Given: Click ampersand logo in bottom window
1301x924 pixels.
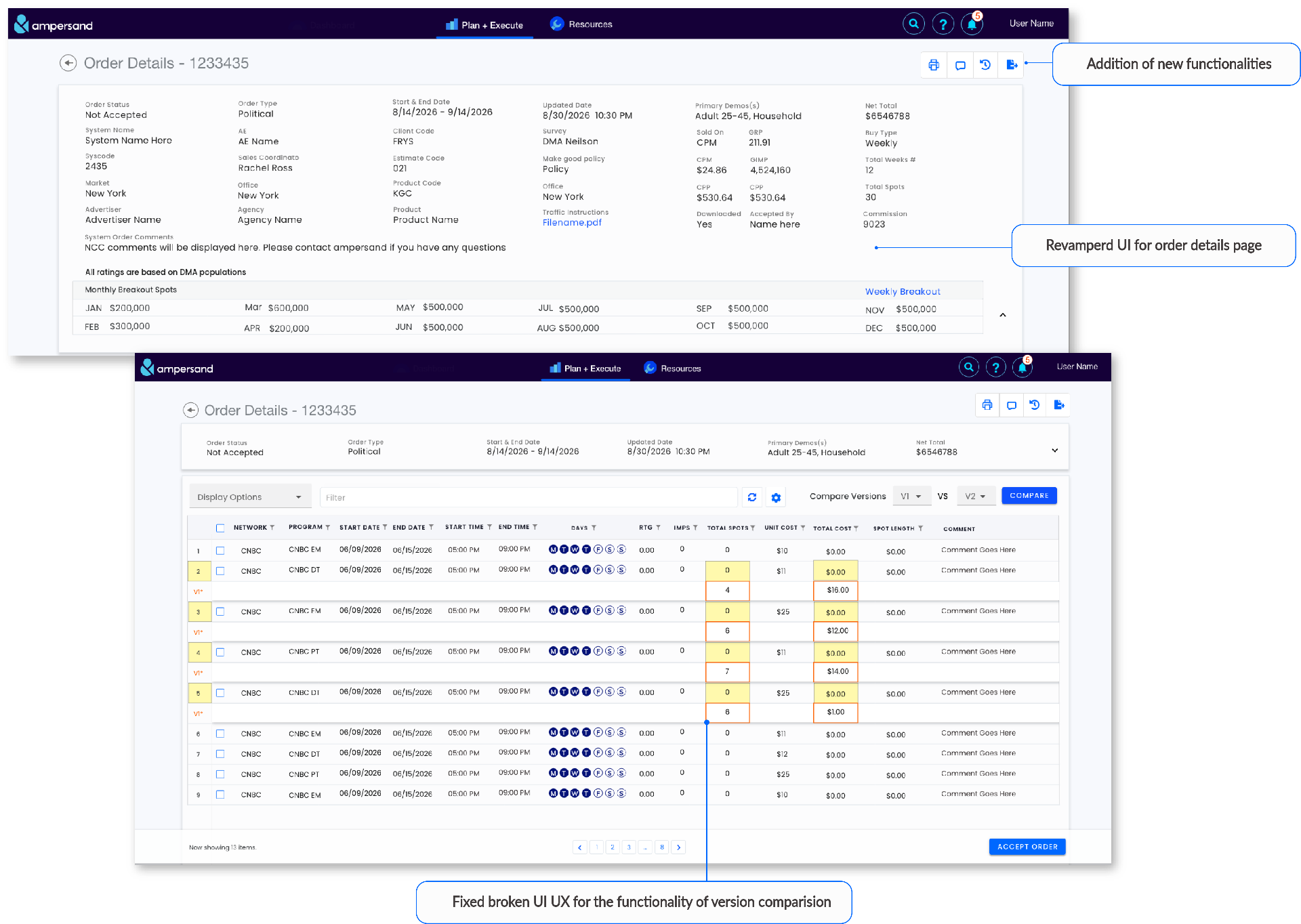Looking at the screenshot, I should tap(177, 368).
